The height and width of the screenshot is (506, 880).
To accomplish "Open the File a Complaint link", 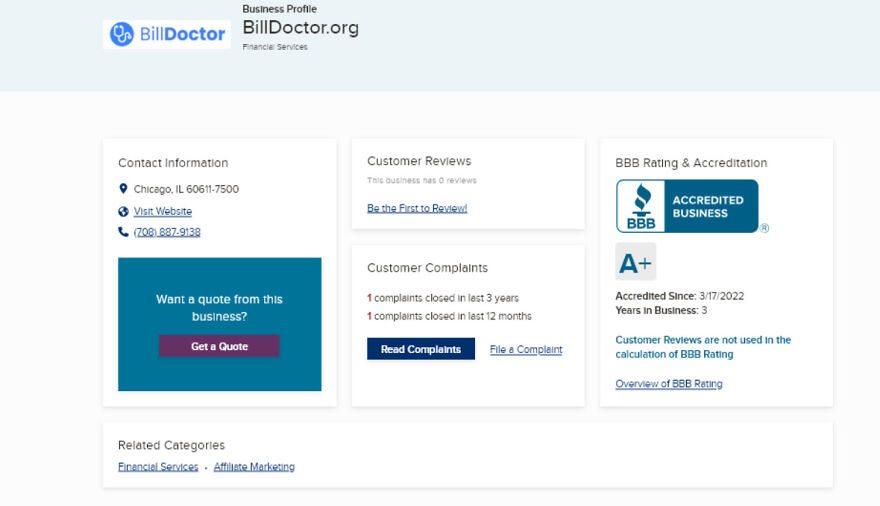I will tap(526, 349).
